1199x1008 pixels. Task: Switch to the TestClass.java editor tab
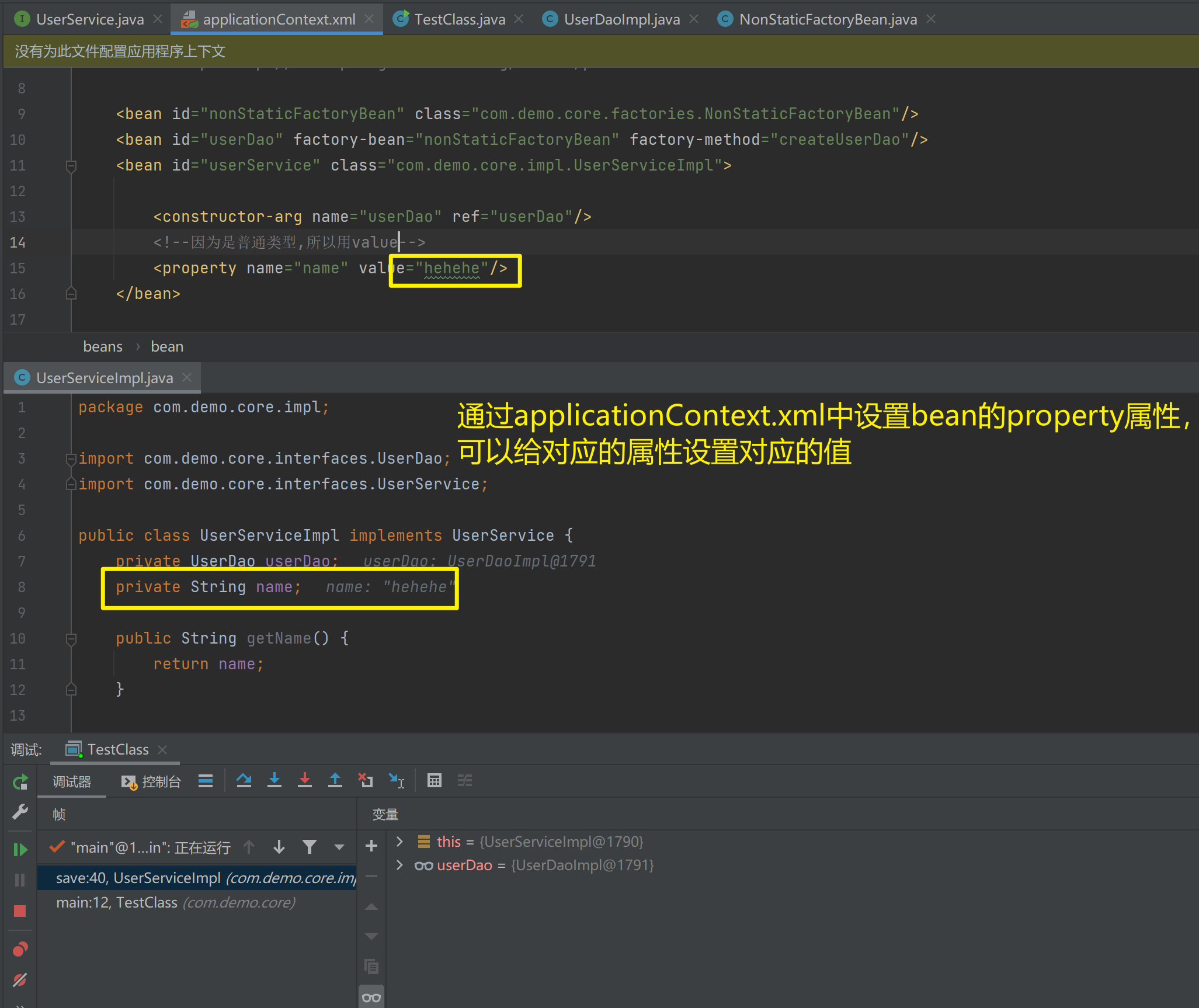[x=459, y=19]
